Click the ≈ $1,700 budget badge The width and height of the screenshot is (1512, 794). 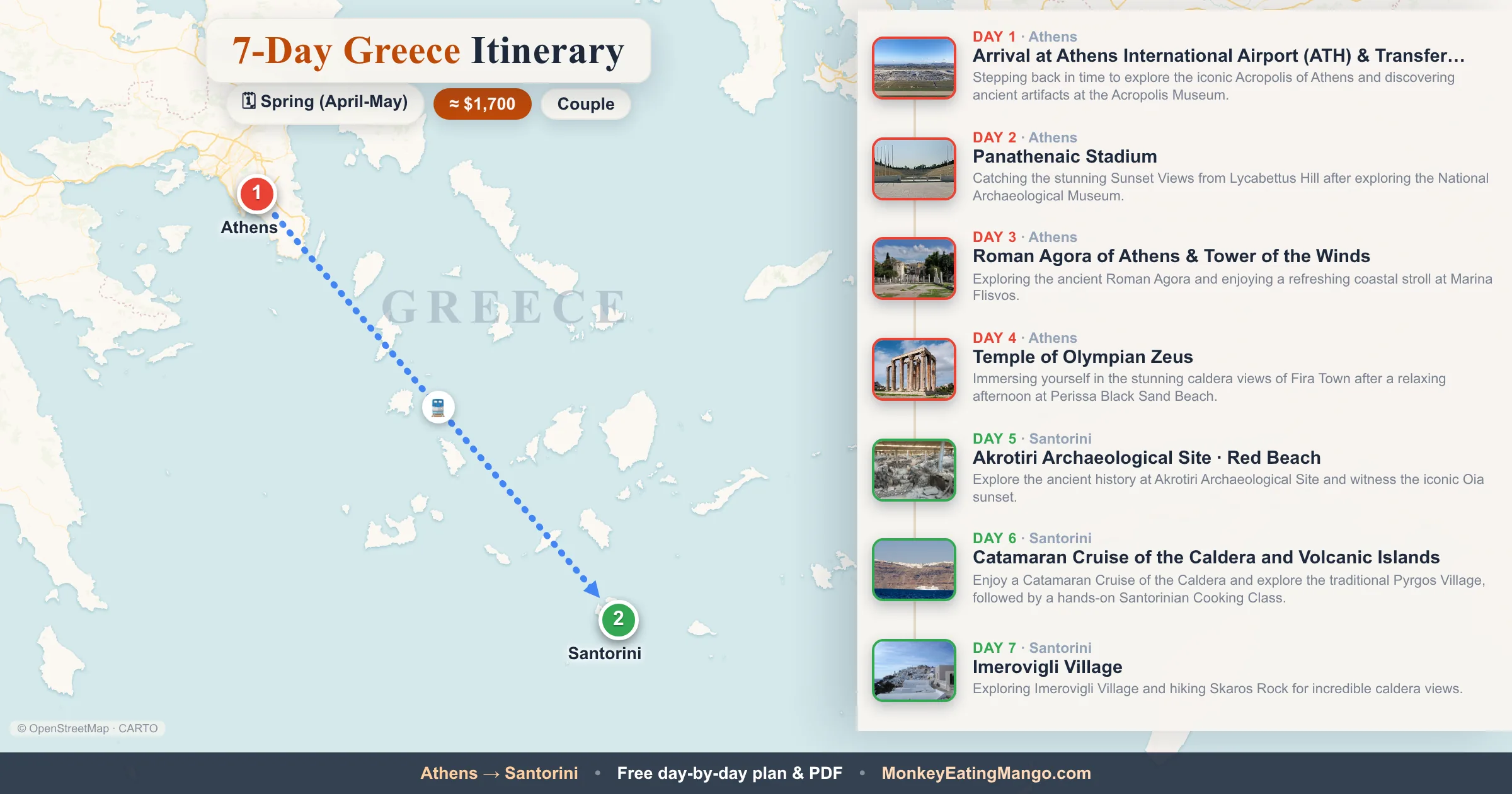click(482, 104)
